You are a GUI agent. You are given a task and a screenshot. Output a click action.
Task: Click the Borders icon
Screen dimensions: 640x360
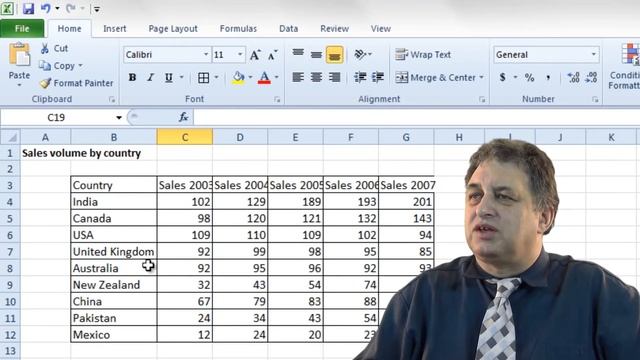pos(203,78)
